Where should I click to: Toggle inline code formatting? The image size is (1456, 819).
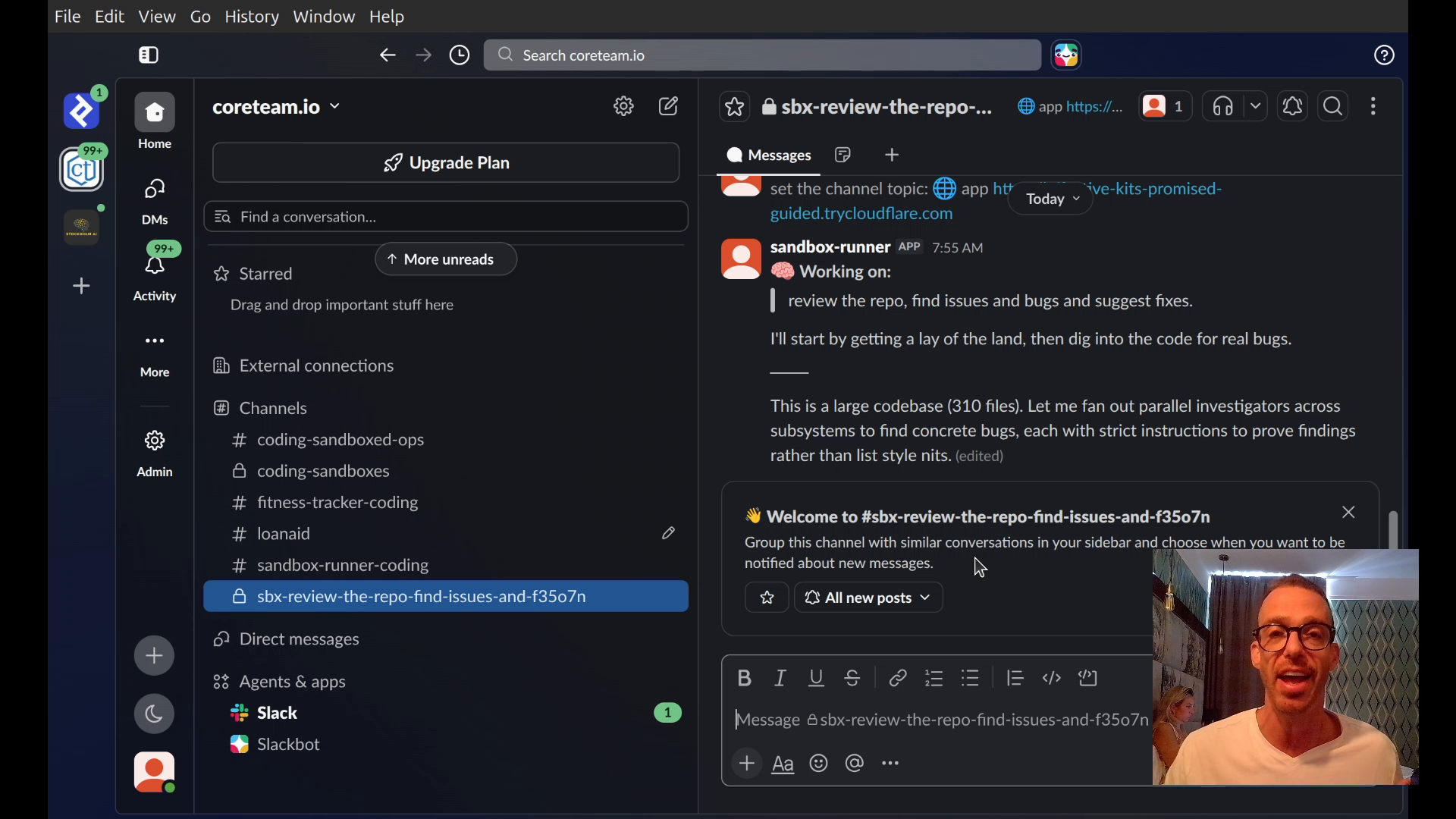click(1052, 679)
